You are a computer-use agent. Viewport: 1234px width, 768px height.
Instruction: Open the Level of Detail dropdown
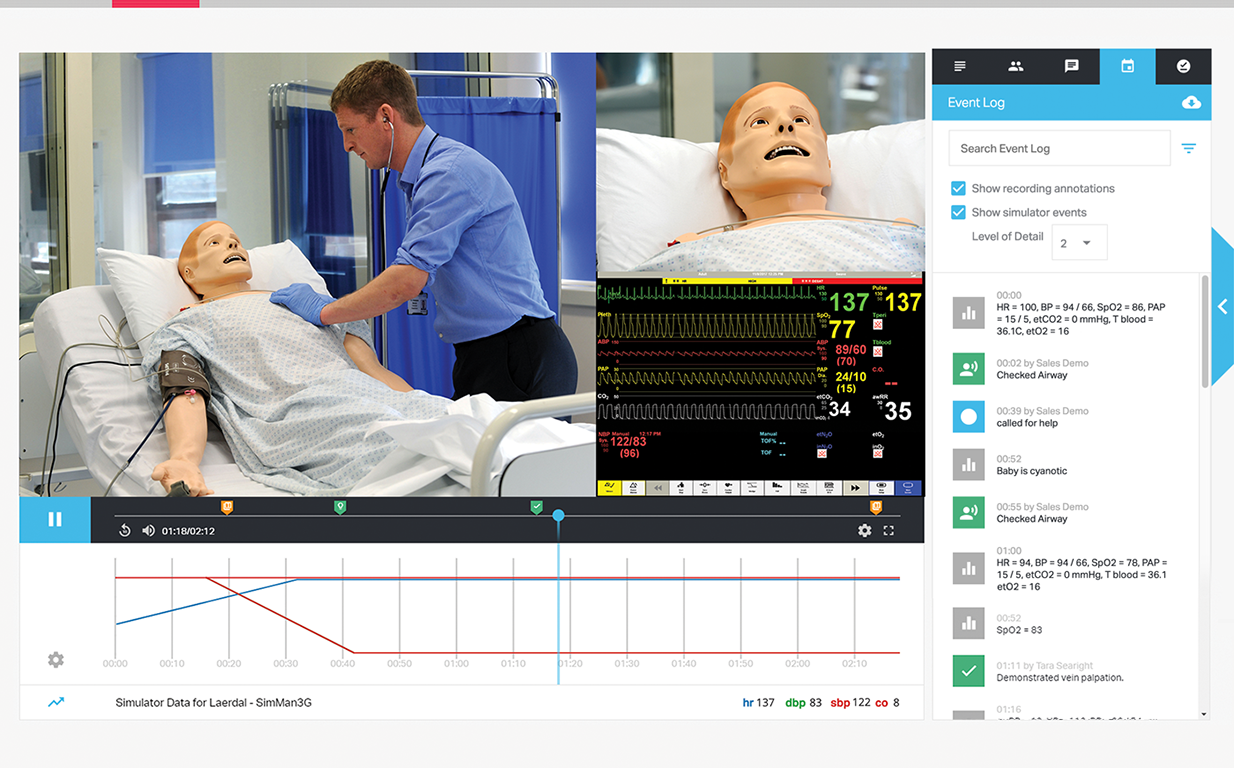(x=1079, y=242)
